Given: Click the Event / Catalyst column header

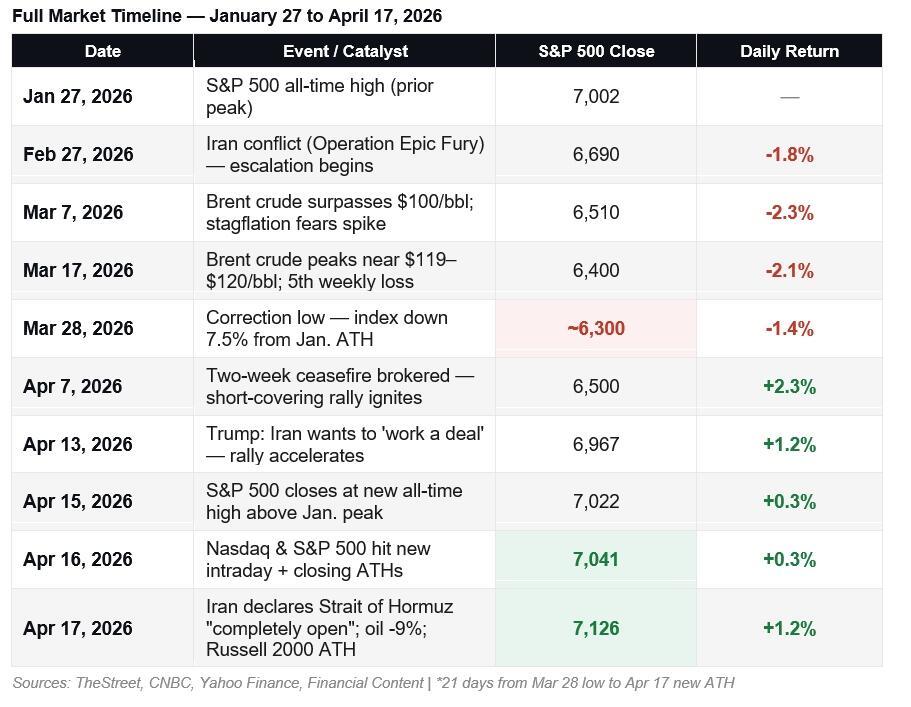Looking at the screenshot, I should (x=345, y=51).
